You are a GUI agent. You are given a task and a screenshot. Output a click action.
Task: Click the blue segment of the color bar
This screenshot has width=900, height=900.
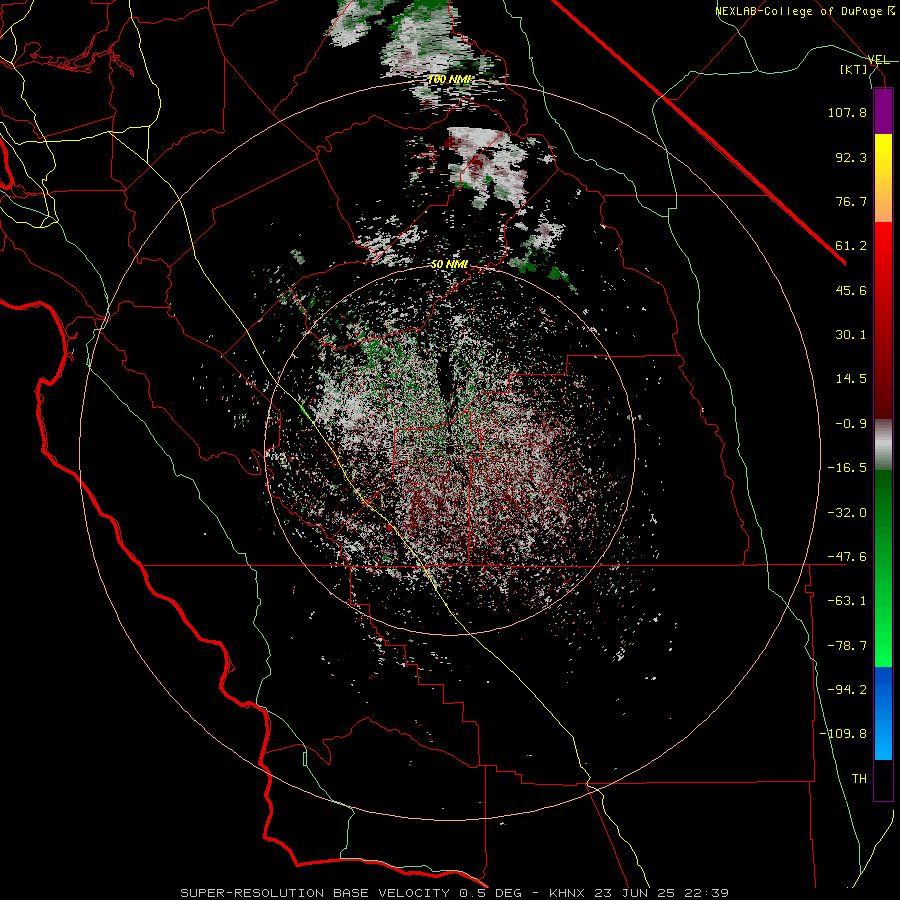coord(883,713)
